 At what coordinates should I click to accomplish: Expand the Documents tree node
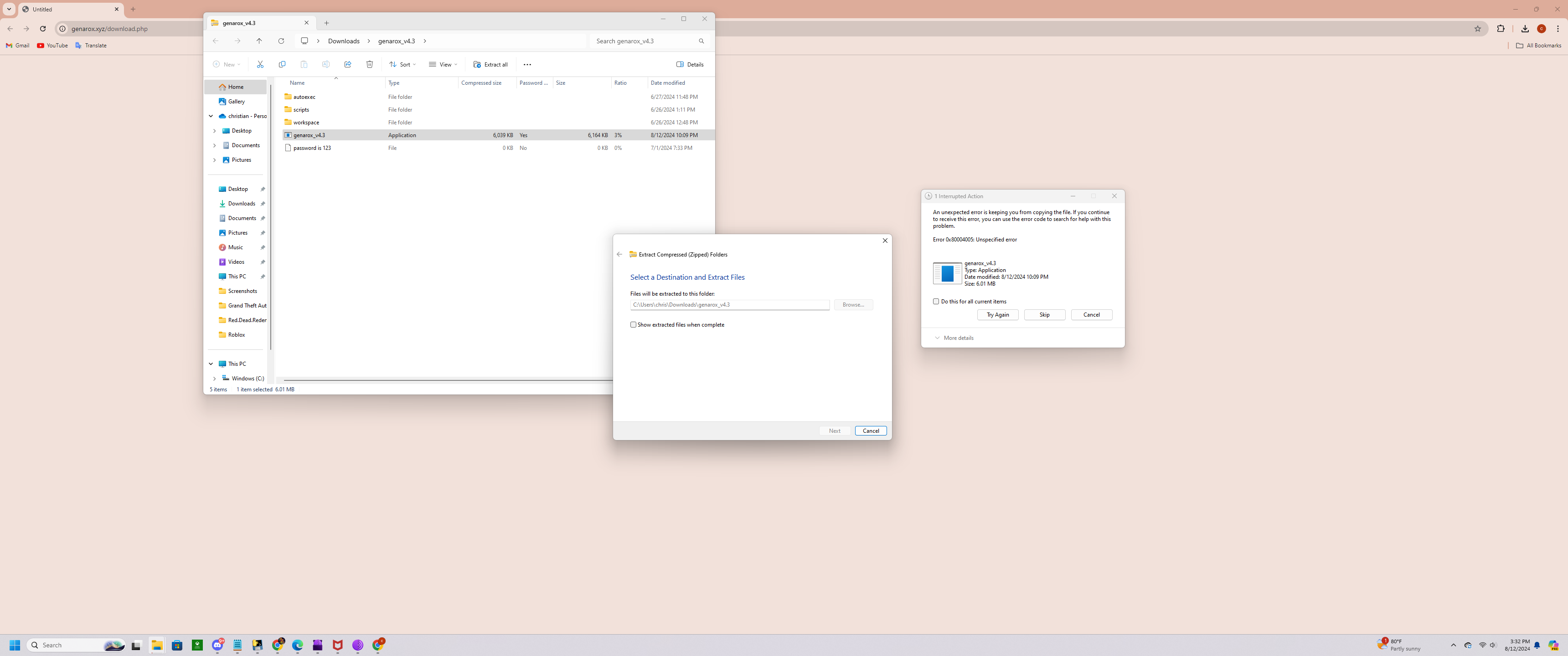pyautogui.click(x=214, y=145)
